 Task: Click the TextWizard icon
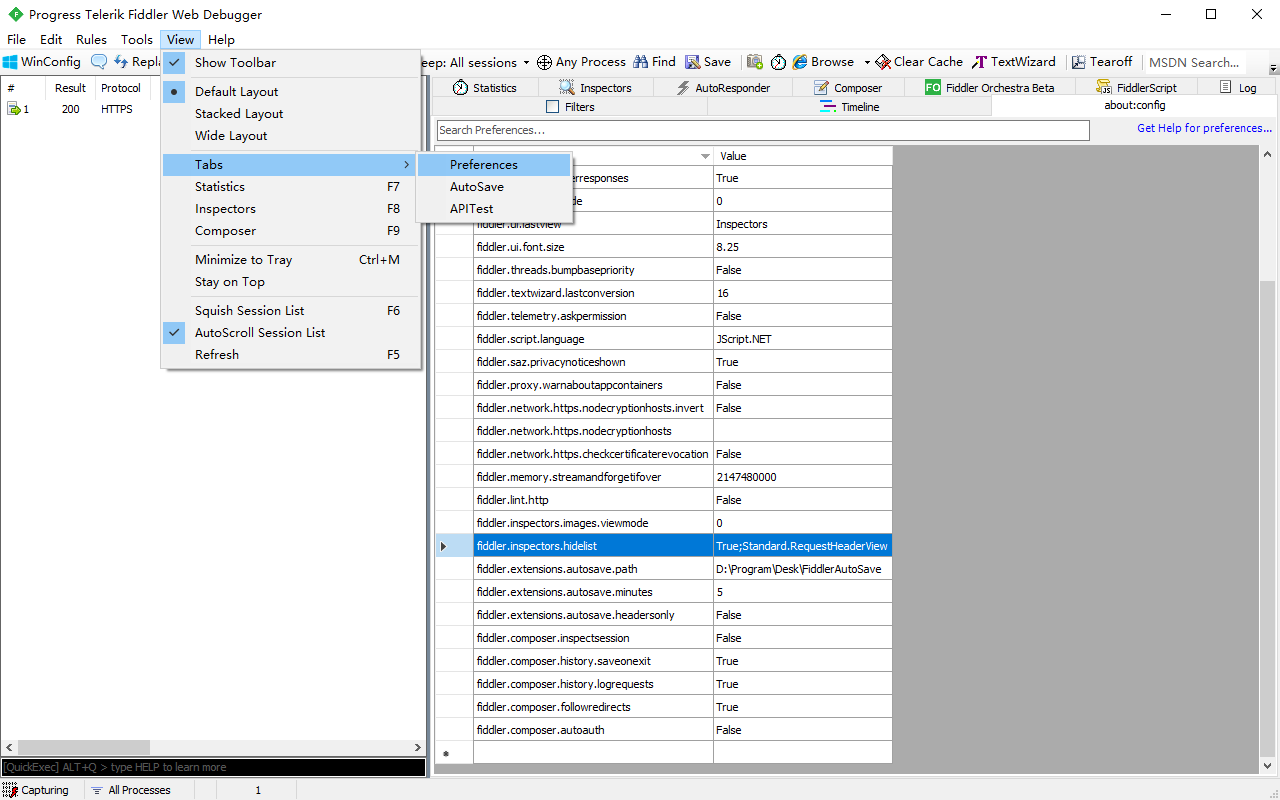click(x=981, y=62)
